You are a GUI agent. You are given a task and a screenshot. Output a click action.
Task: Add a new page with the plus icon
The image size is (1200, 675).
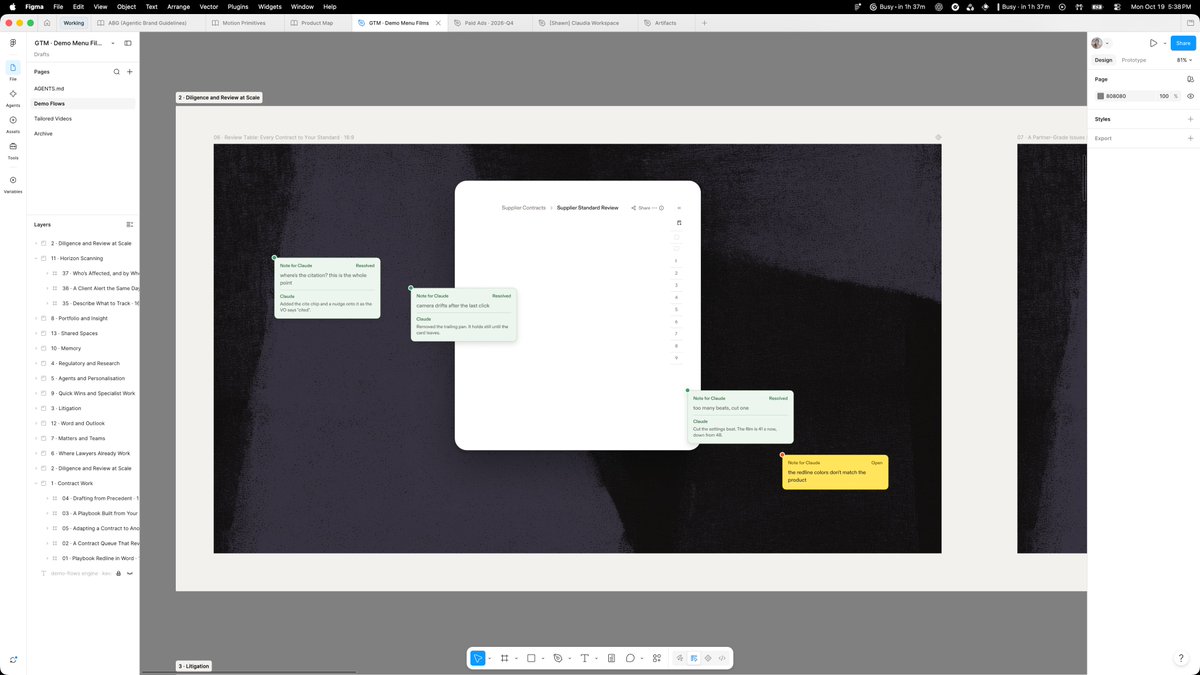pos(129,72)
